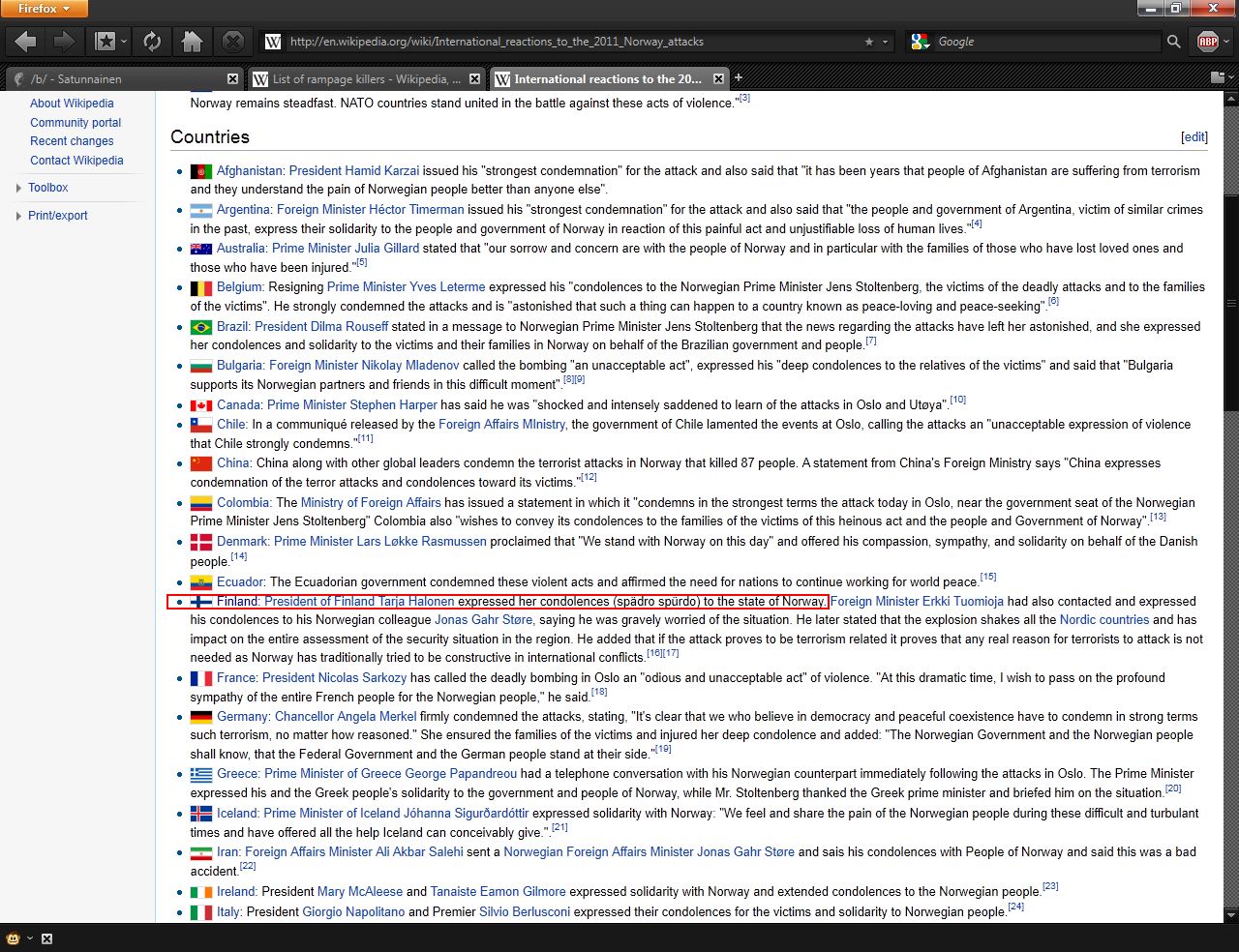Click the Greasemonkey monkey icon in add-on bar

[14, 938]
